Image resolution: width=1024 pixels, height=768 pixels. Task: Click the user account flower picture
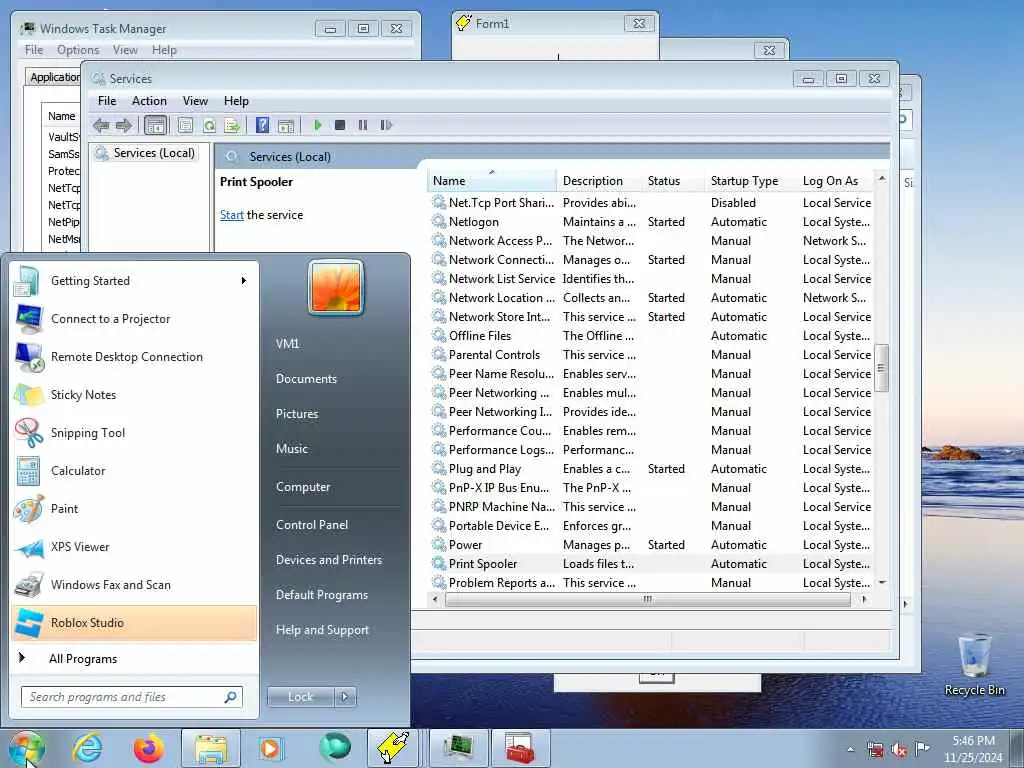[336, 287]
